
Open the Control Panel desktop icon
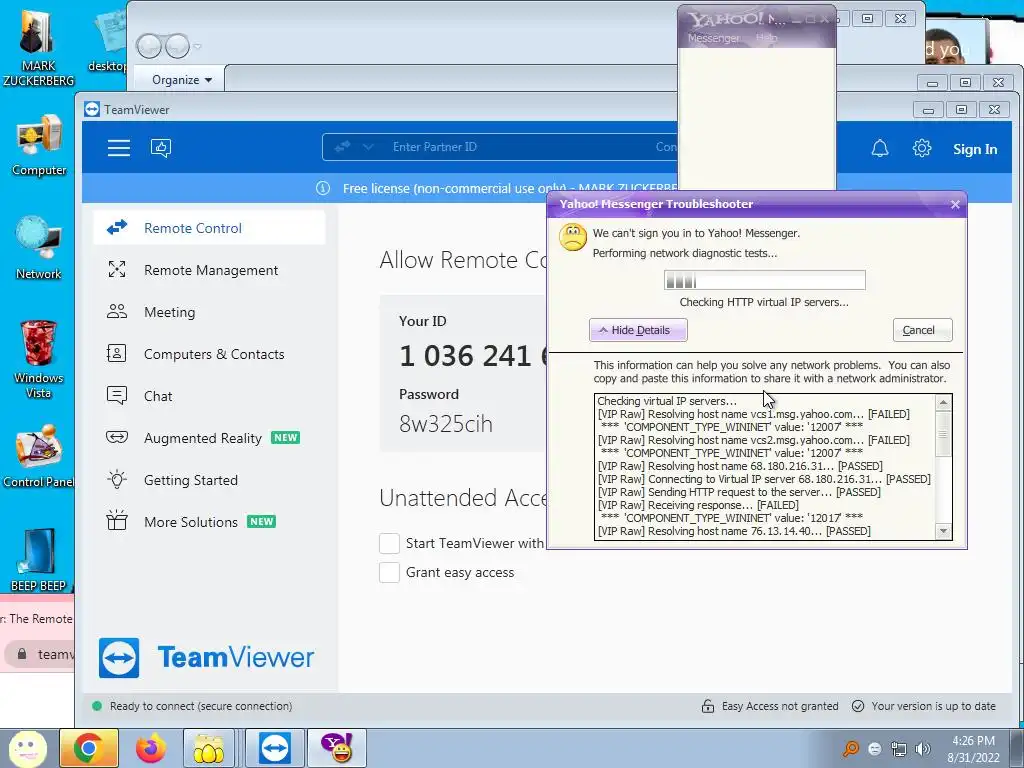pyautogui.click(x=39, y=456)
